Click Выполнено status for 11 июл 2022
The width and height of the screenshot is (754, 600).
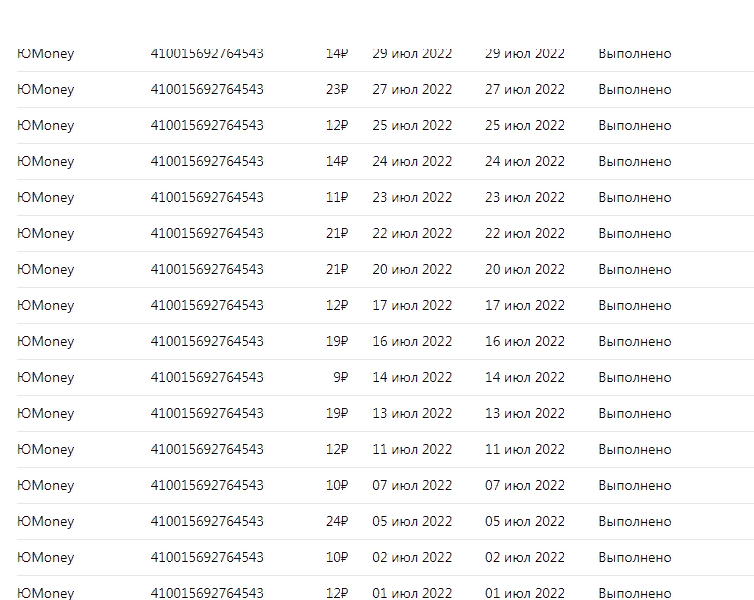tap(635, 449)
